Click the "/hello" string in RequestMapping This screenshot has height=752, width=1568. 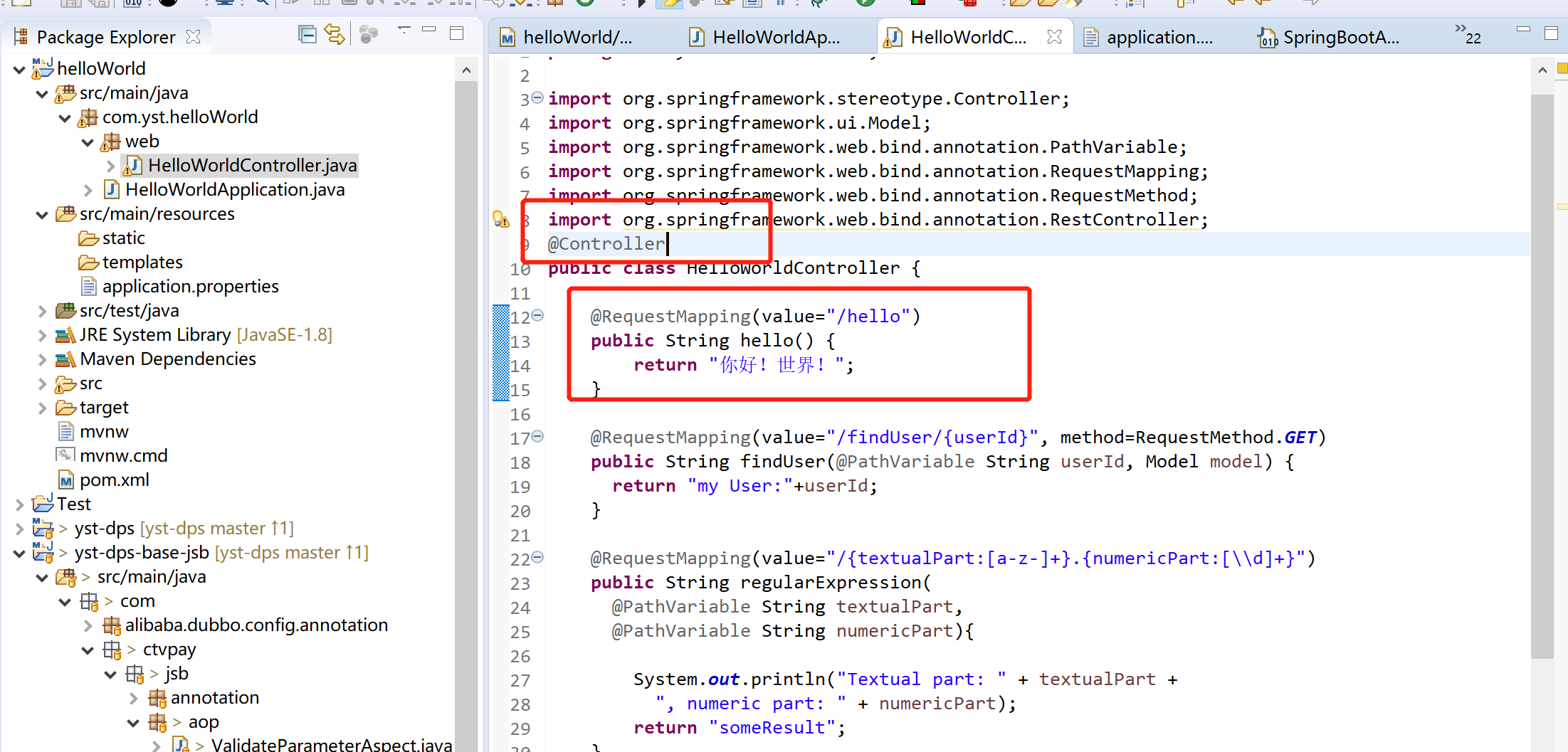pos(868,317)
